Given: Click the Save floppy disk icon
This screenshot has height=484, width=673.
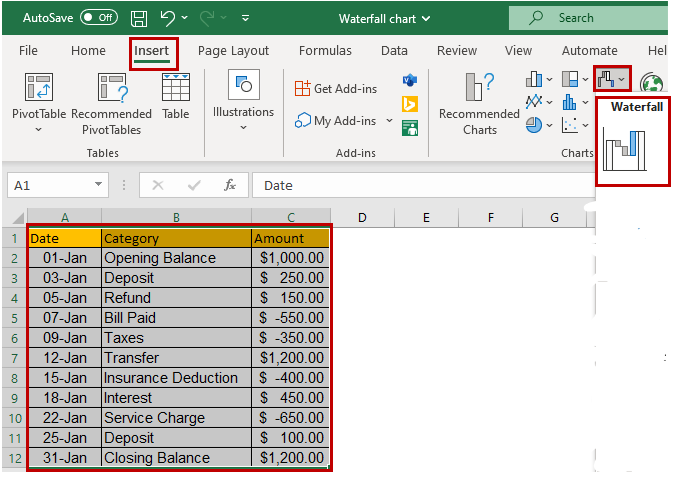Looking at the screenshot, I should click(139, 18).
